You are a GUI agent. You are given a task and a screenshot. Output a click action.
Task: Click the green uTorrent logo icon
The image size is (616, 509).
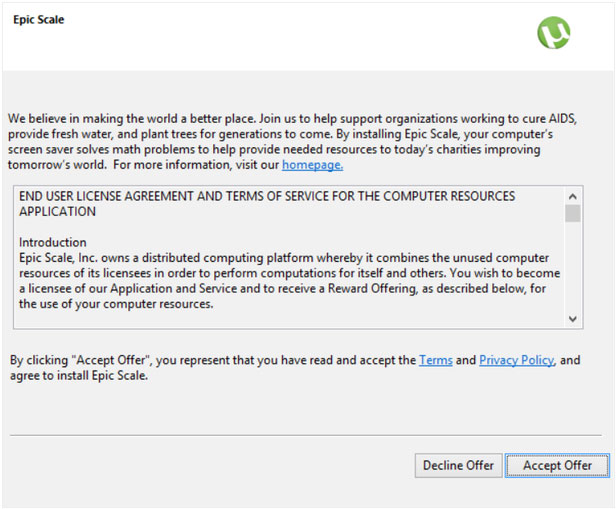tap(553, 33)
